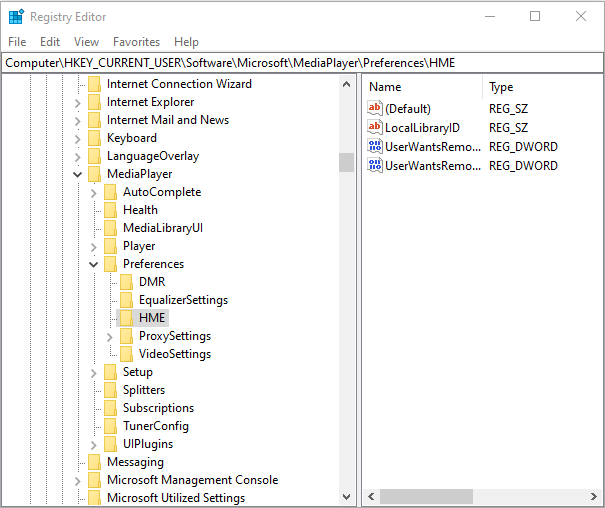Click the UIPlugins folder icon
Viewport: 605px width, 508px height.
pyautogui.click(x=110, y=444)
